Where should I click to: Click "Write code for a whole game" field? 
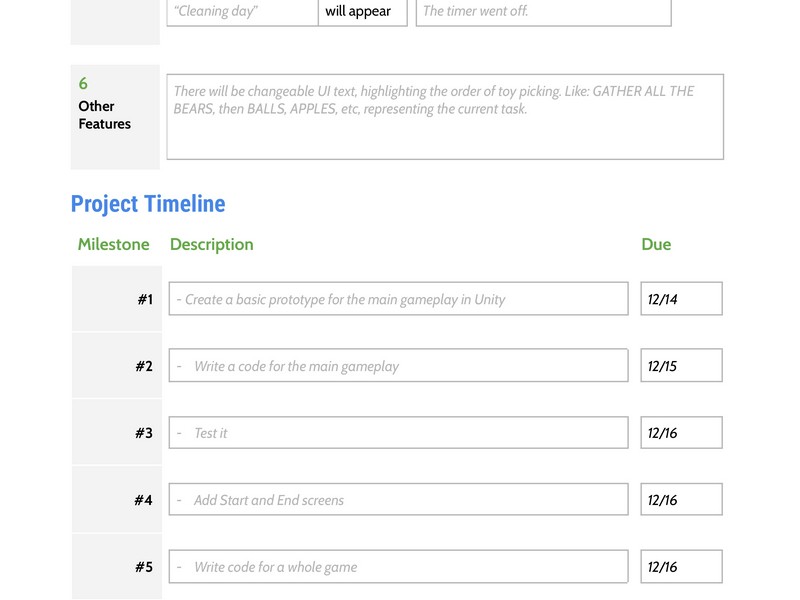click(398, 567)
